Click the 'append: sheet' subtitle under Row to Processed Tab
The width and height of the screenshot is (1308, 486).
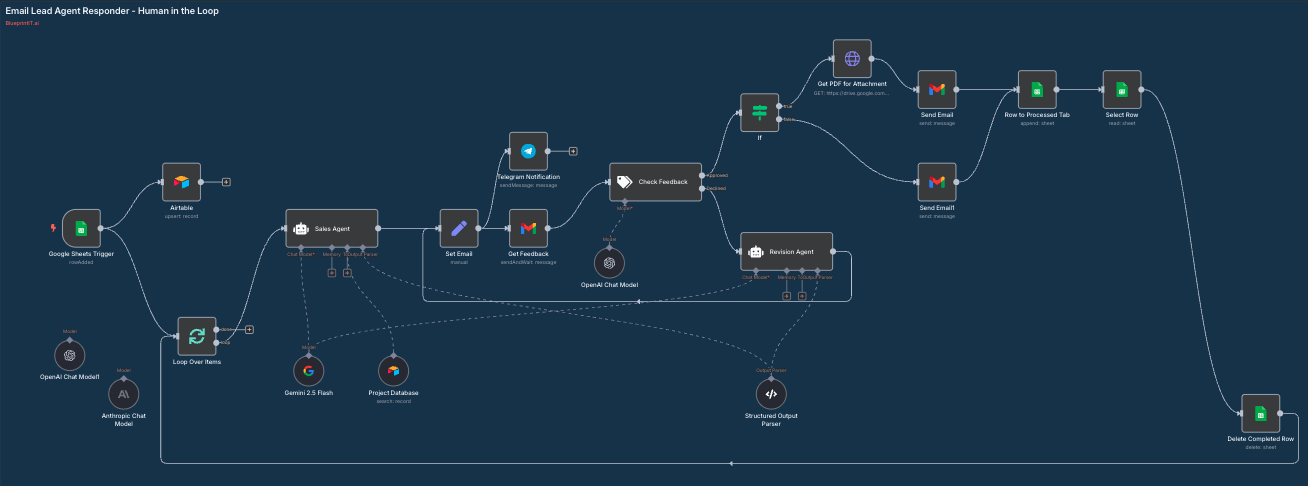[1037, 123]
